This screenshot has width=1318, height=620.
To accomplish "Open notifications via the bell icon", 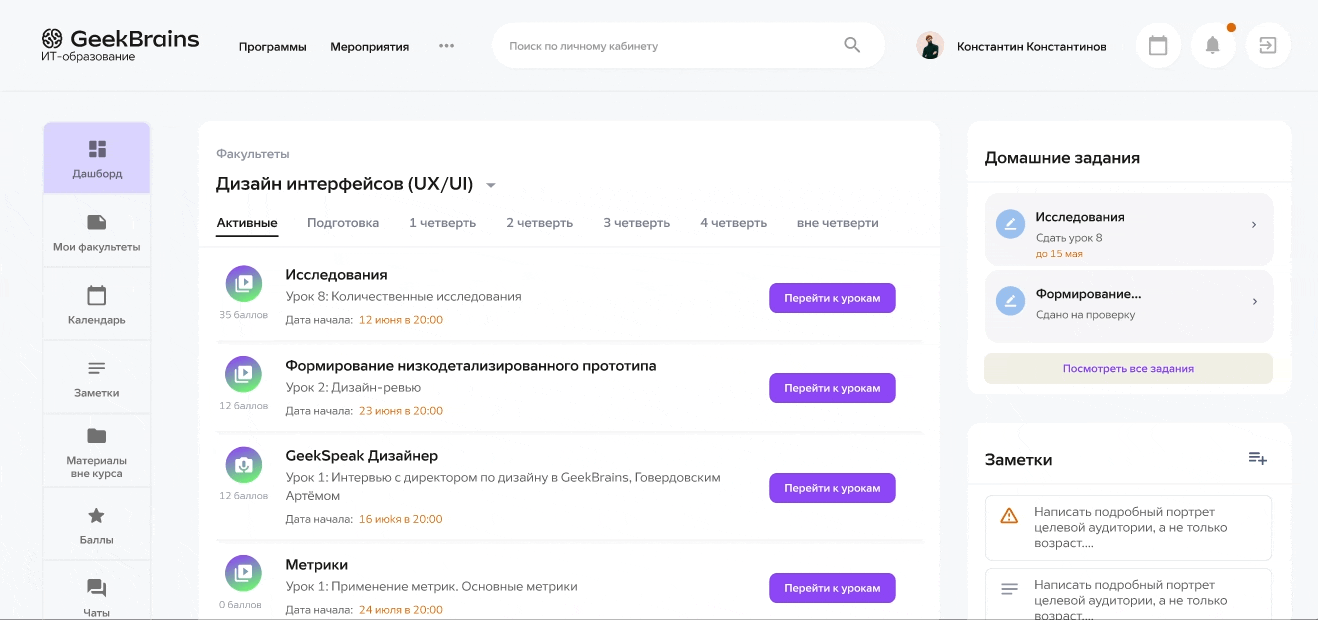I will [1212, 44].
